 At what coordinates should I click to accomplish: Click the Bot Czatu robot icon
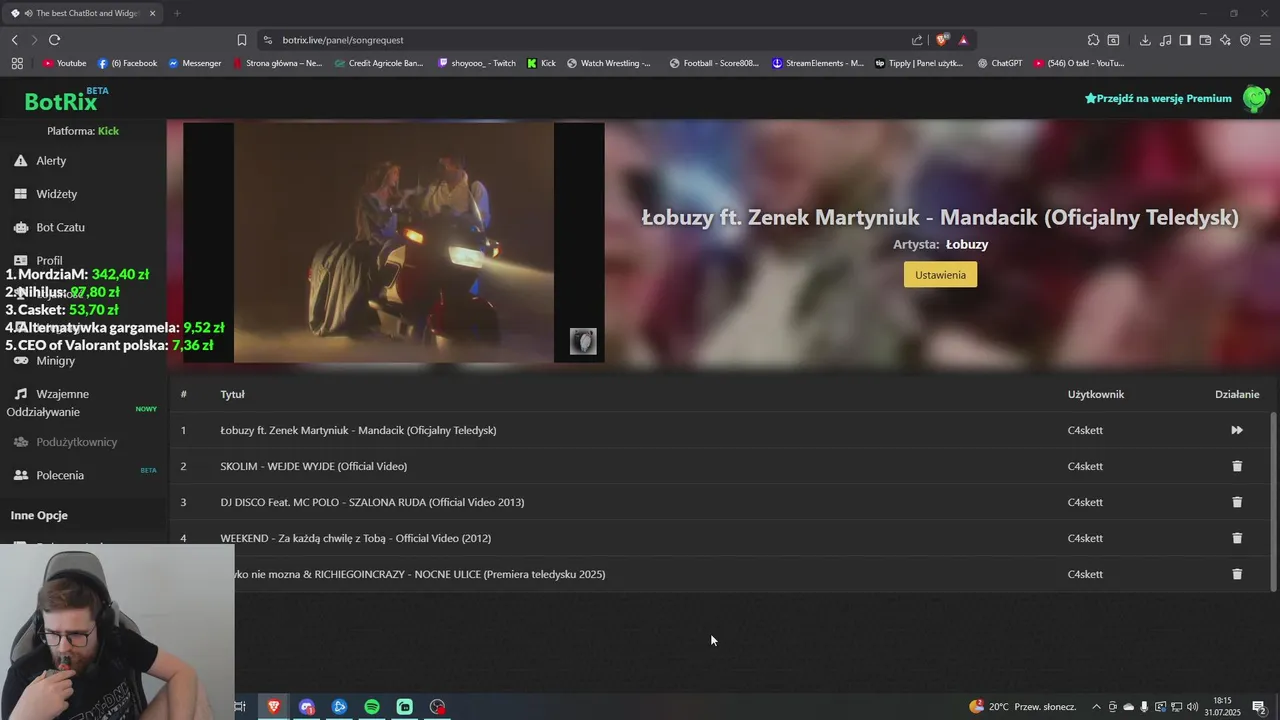pos(21,227)
